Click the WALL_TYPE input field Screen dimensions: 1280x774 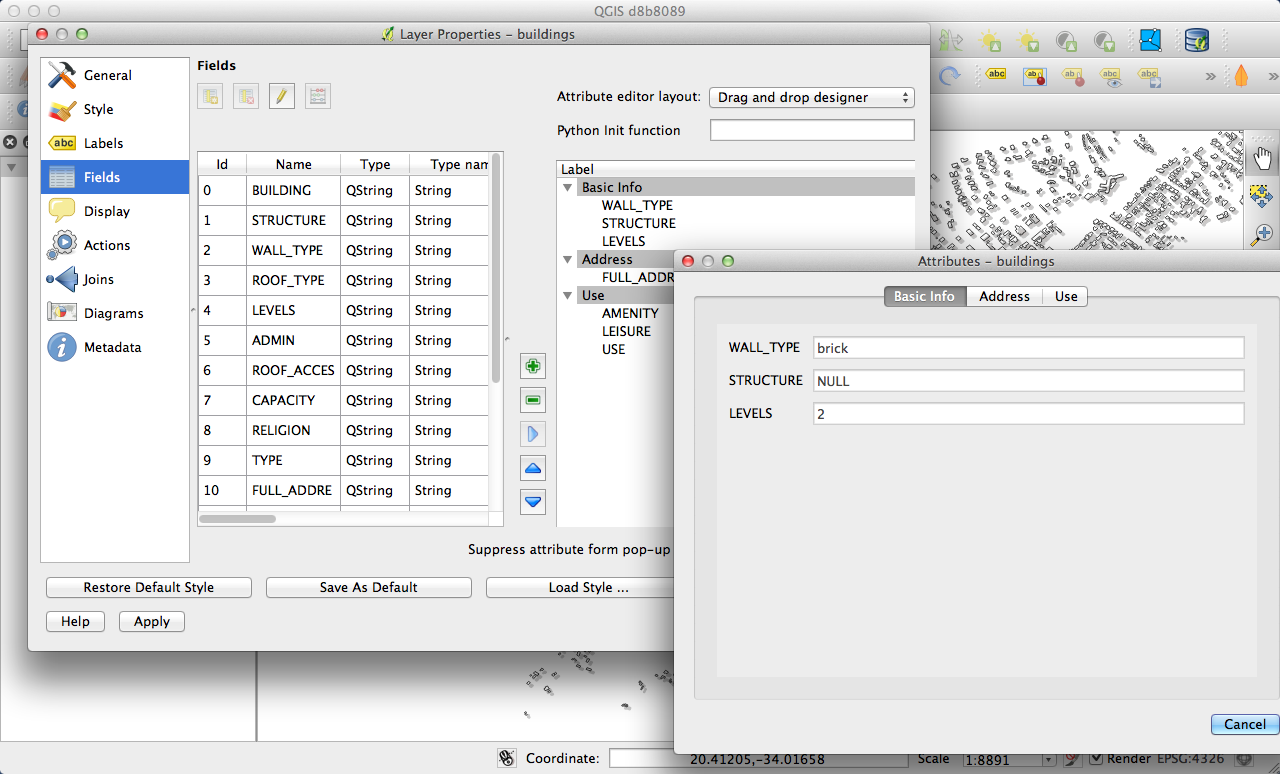point(1028,348)
